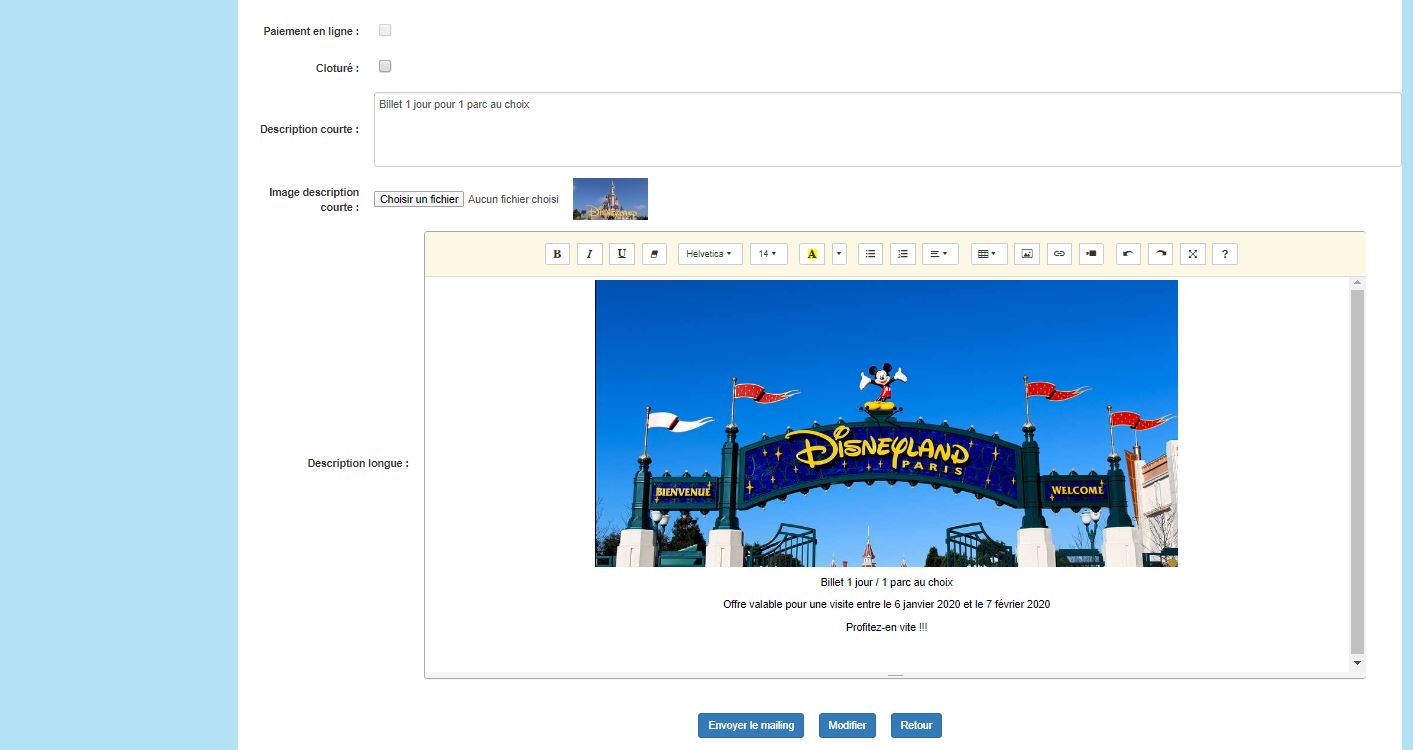
Task: Insert a hyperlink using the link icon
Action: [x=1059, y=254]
